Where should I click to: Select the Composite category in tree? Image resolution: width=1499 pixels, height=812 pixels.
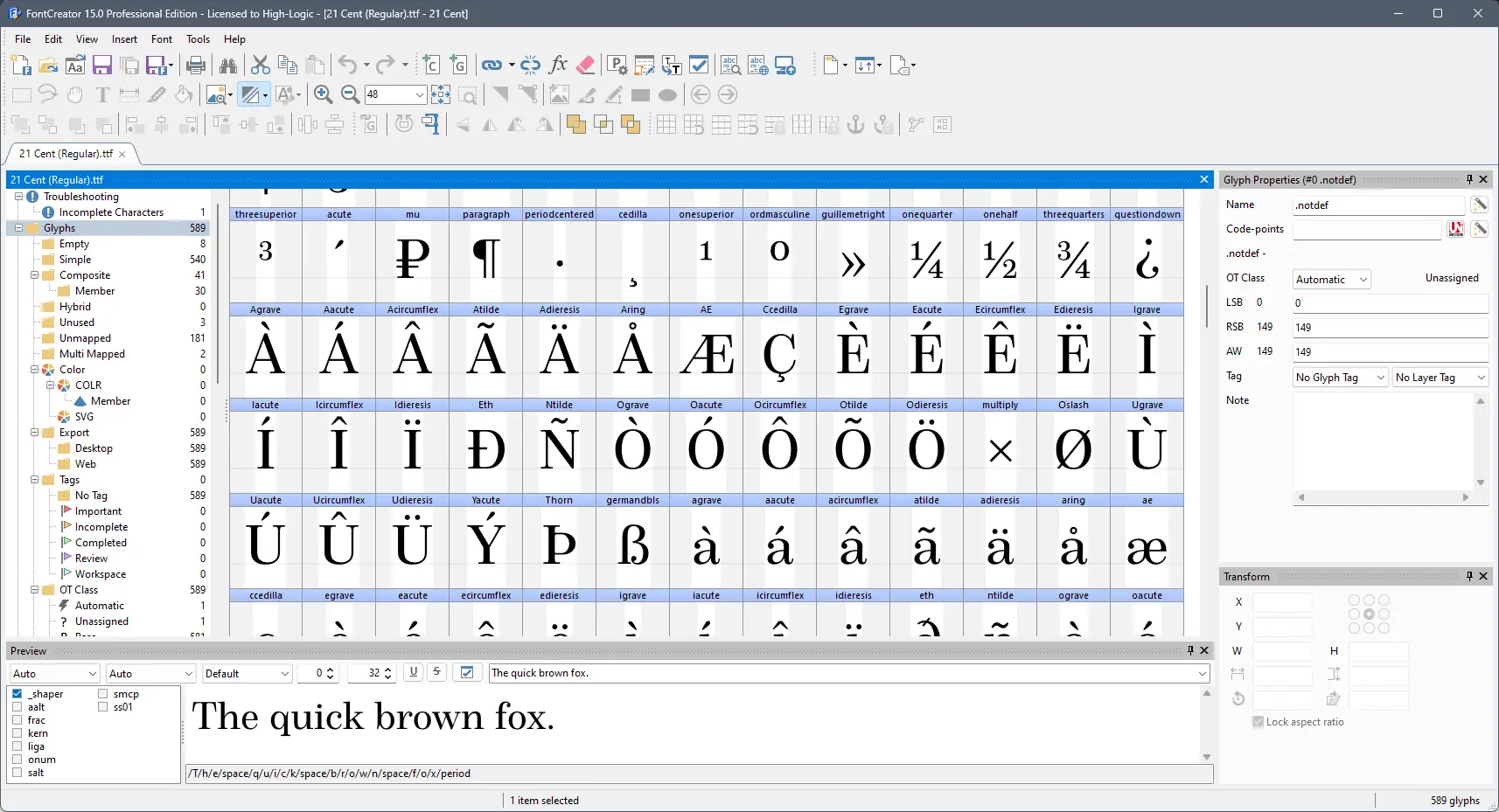point(85,275)
